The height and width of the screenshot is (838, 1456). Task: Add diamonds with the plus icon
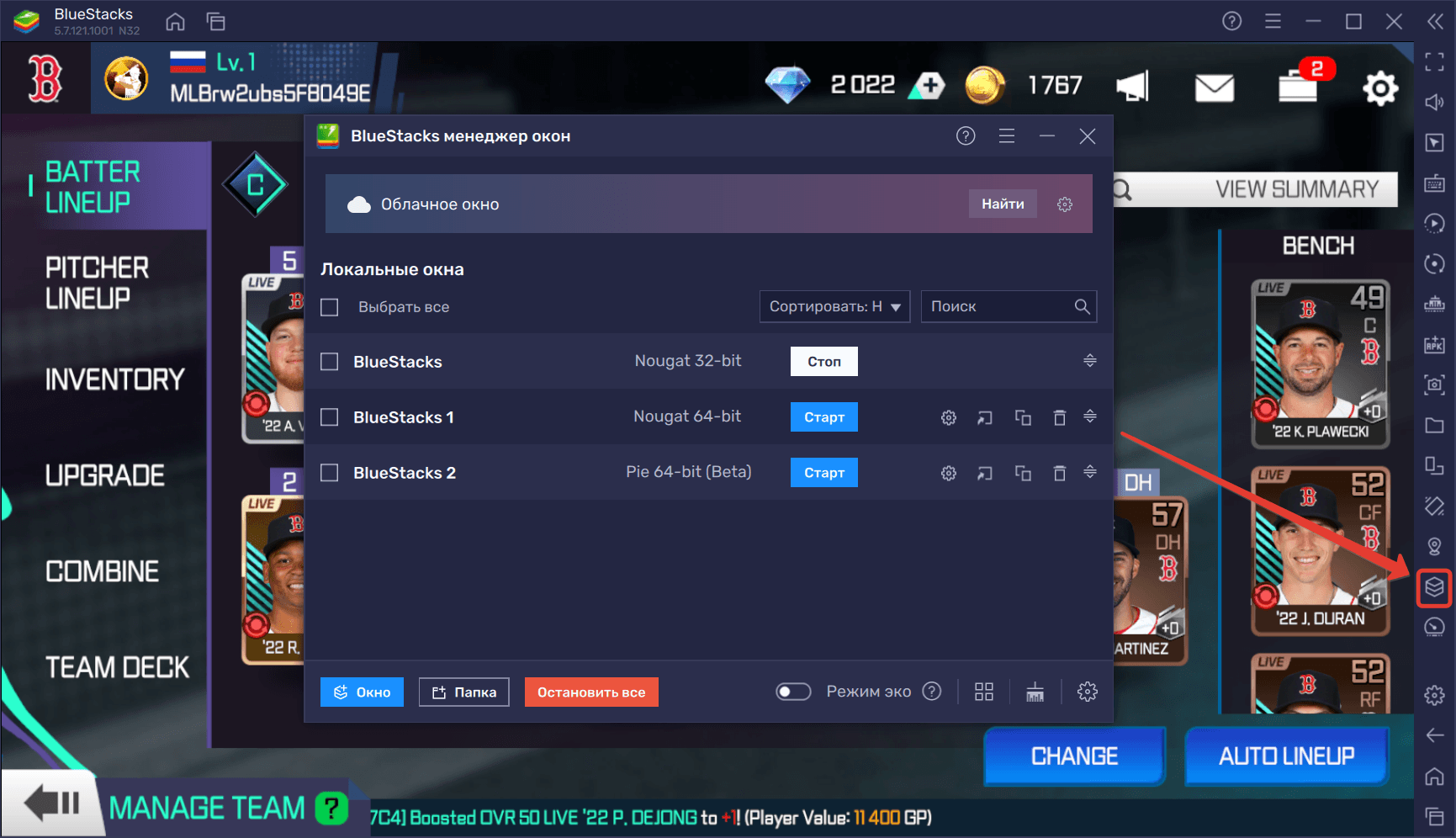[x=929, y=86]
